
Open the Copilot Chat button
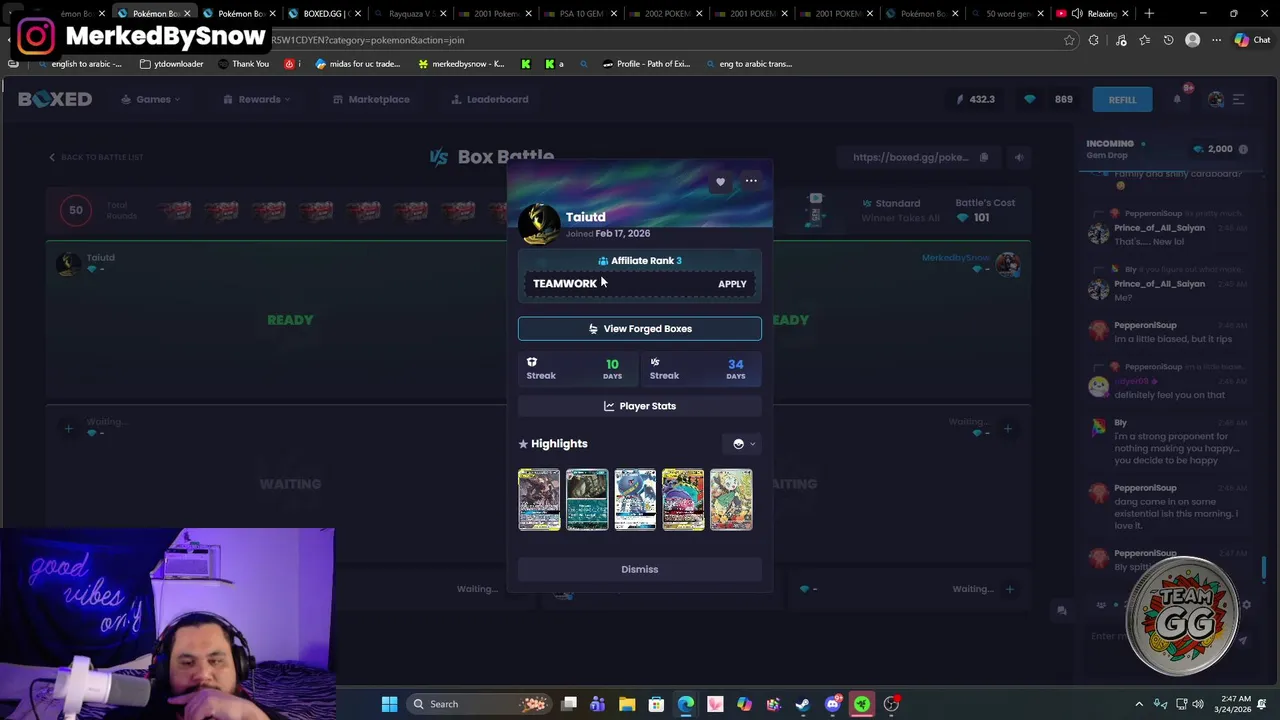tap(1252, 40)
